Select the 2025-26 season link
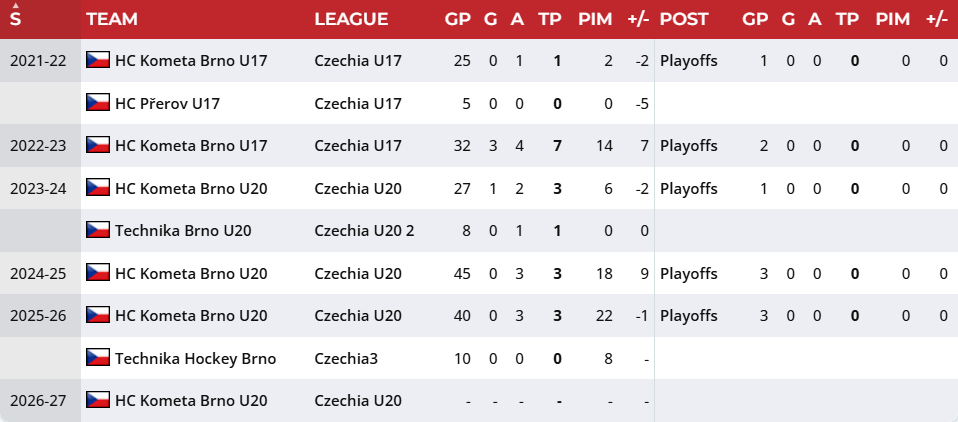Image resolution: width=958 pixels, height=422 pixels. [38, 316]
